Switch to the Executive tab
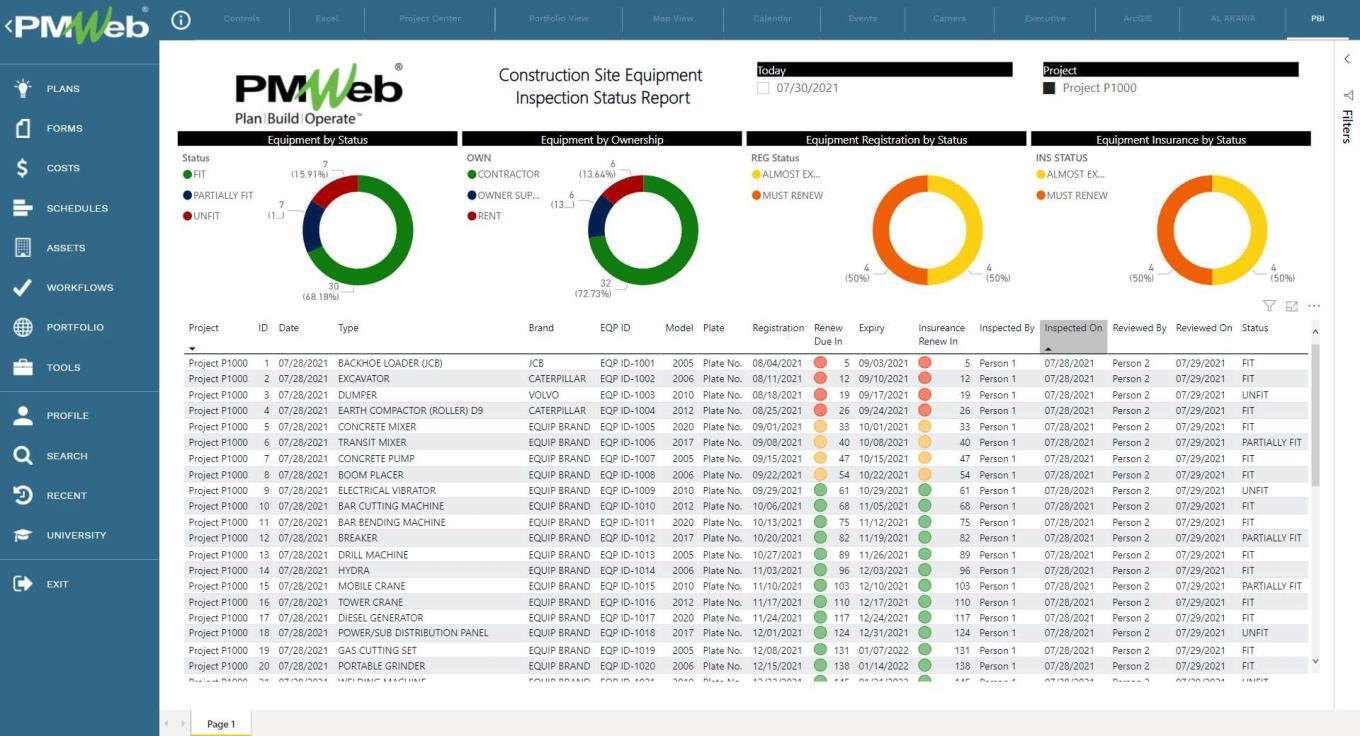Screen dimensions: 1360x736 (x=1045, y=19)
